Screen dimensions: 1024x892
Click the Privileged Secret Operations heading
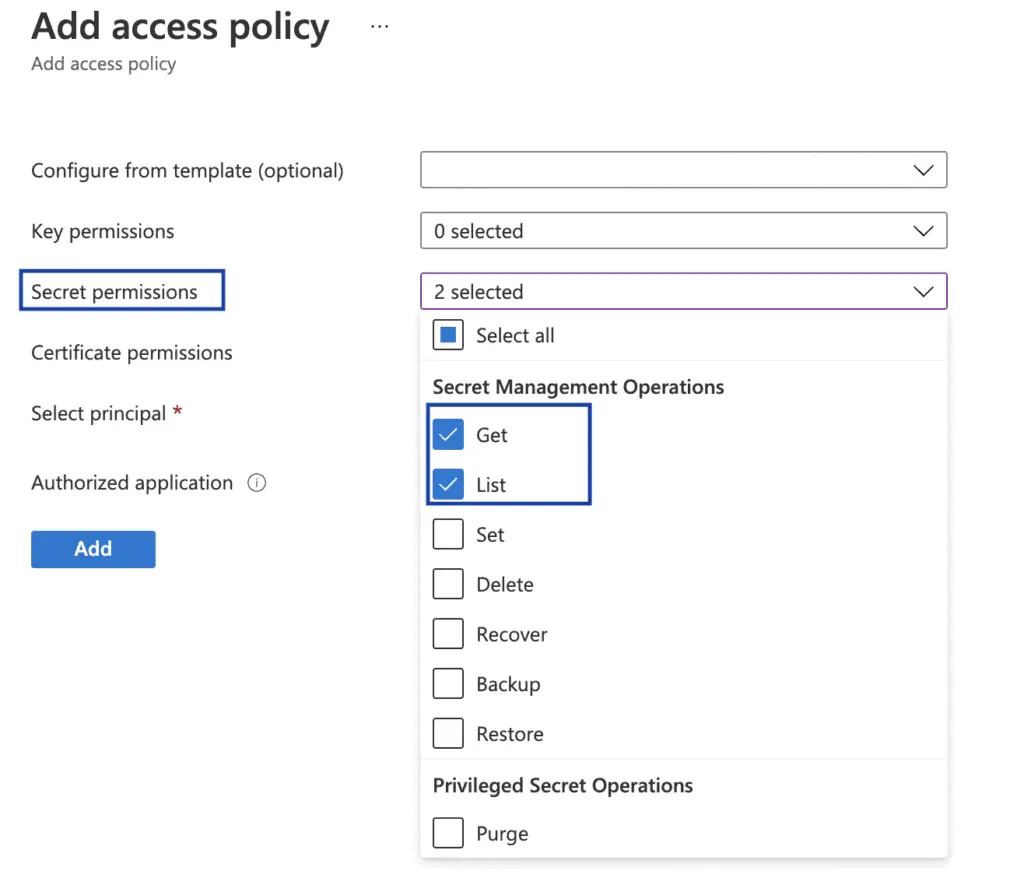[x=563, y=786]
